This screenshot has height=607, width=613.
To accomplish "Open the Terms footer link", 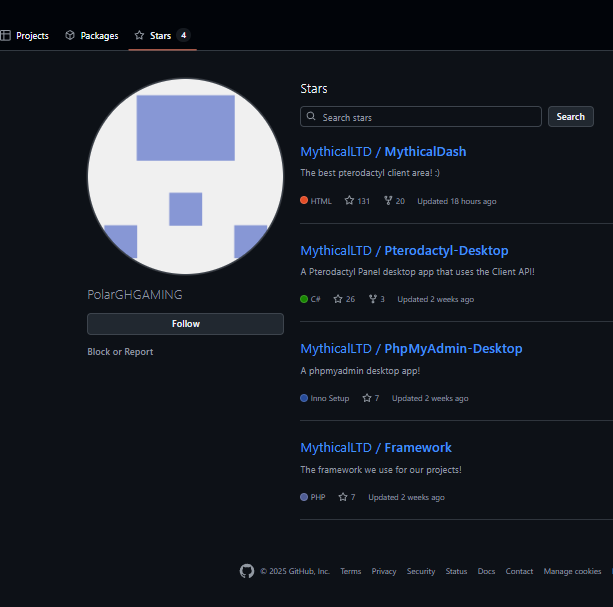I will click(x=351, y=571).
